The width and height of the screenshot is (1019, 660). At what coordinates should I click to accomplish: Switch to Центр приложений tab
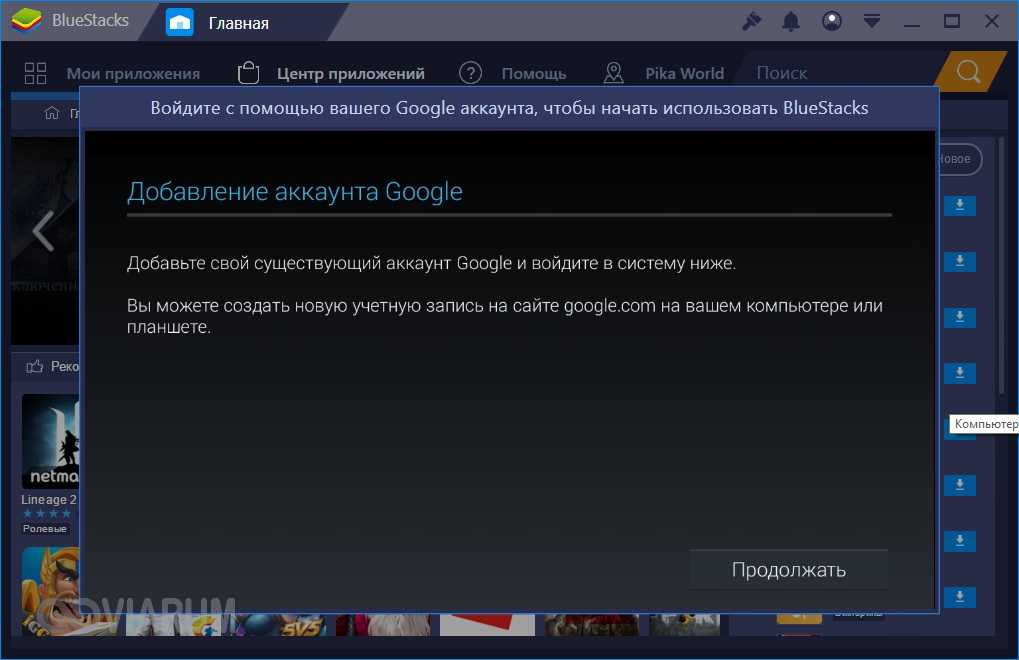pyautogui.click(x=331, y=73)
